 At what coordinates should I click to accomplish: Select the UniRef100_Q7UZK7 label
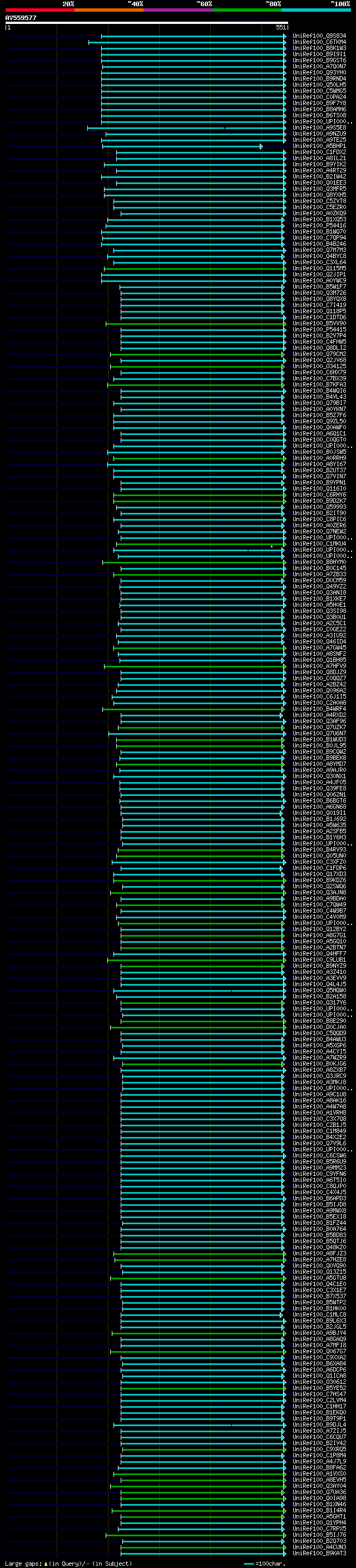[319, 727]
